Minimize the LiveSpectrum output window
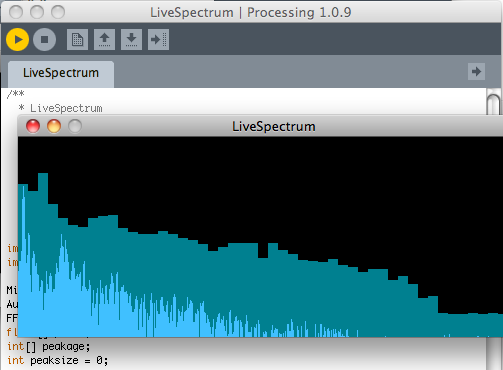 (x=54, y=126)
